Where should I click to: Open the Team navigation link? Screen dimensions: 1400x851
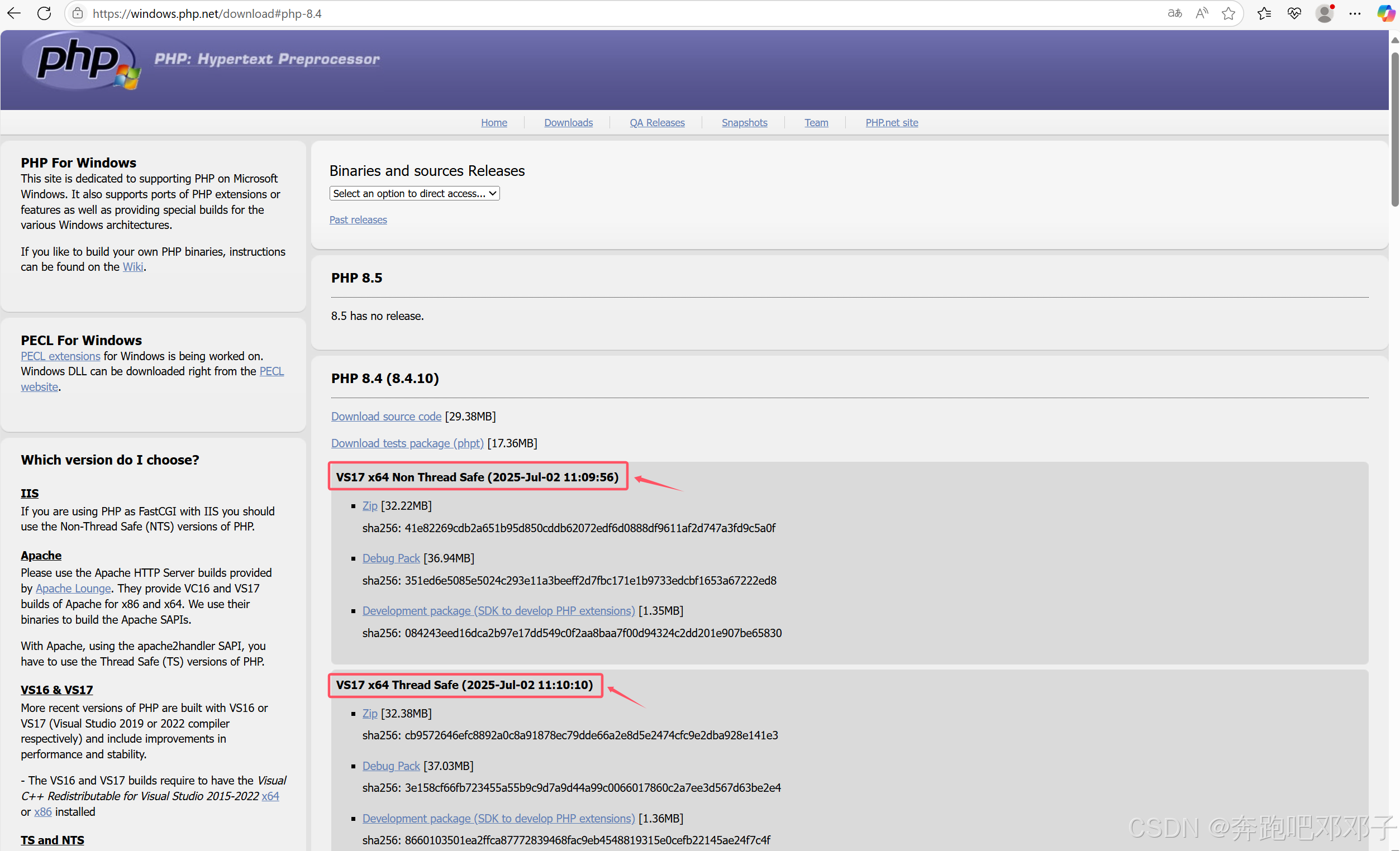[816, 122]
